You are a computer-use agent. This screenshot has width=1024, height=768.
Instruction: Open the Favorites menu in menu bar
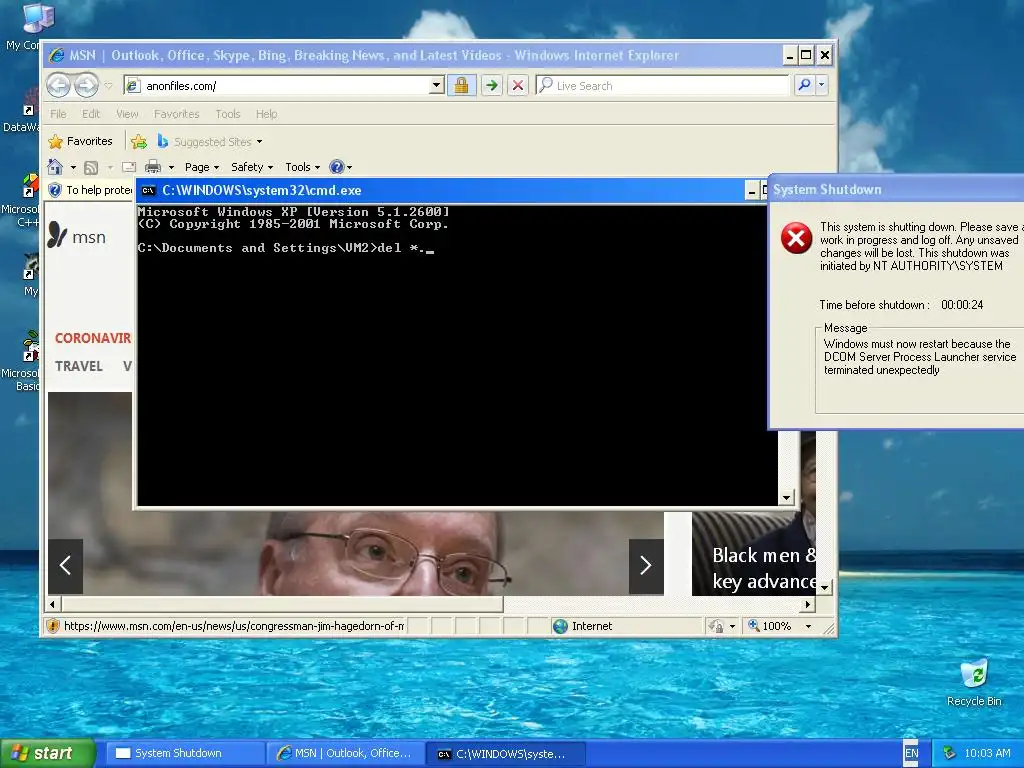[x=177, y=114]
